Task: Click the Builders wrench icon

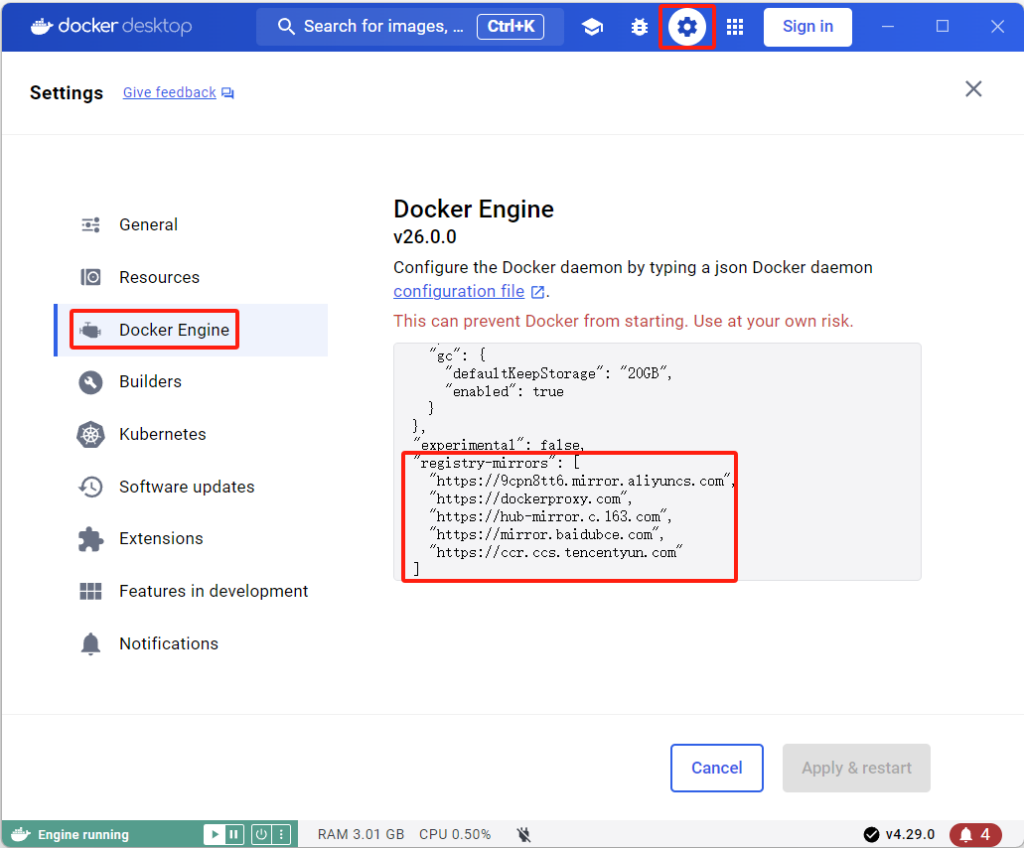Action: point(91,382)
